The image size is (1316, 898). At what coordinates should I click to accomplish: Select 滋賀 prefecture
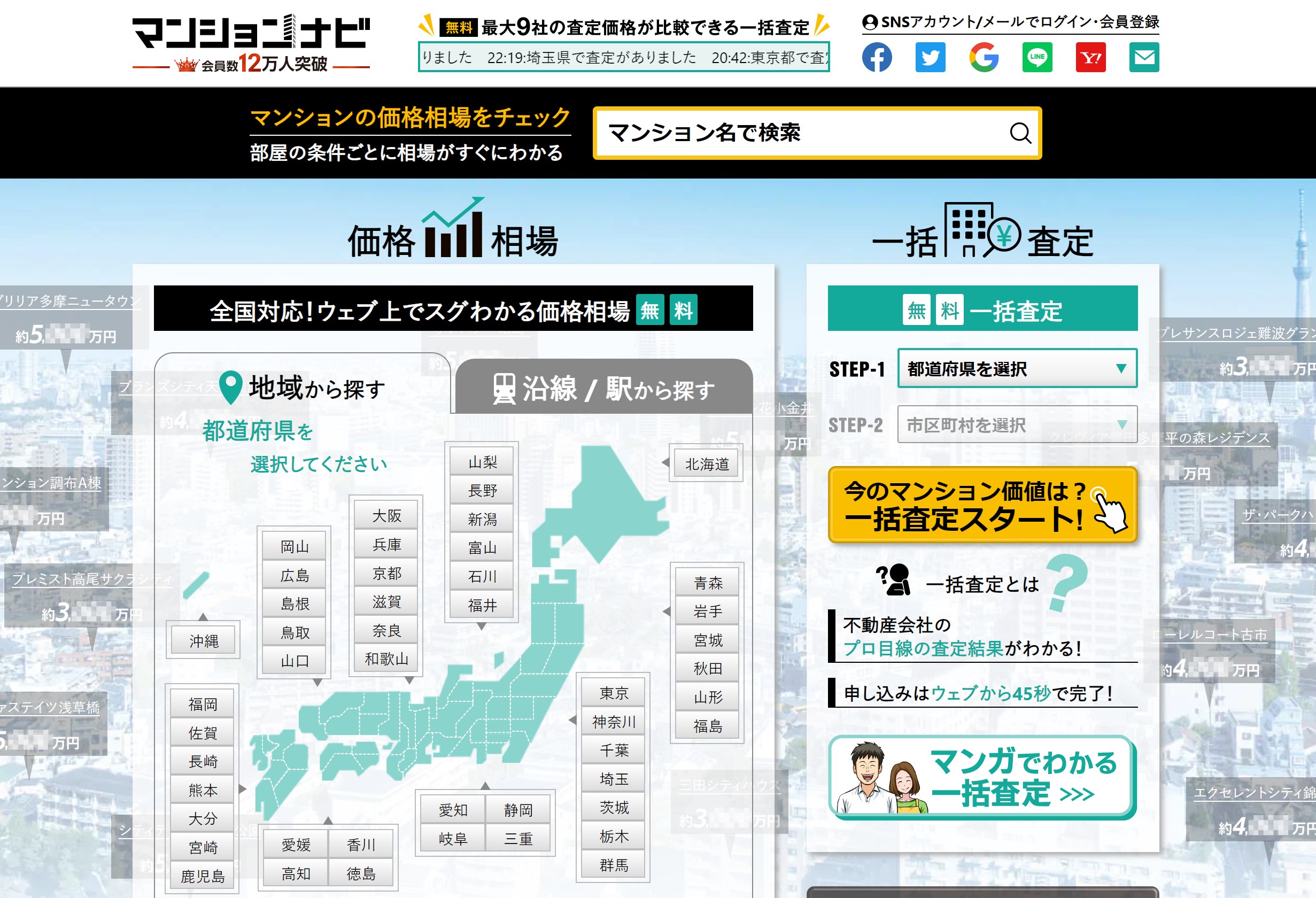386,601
